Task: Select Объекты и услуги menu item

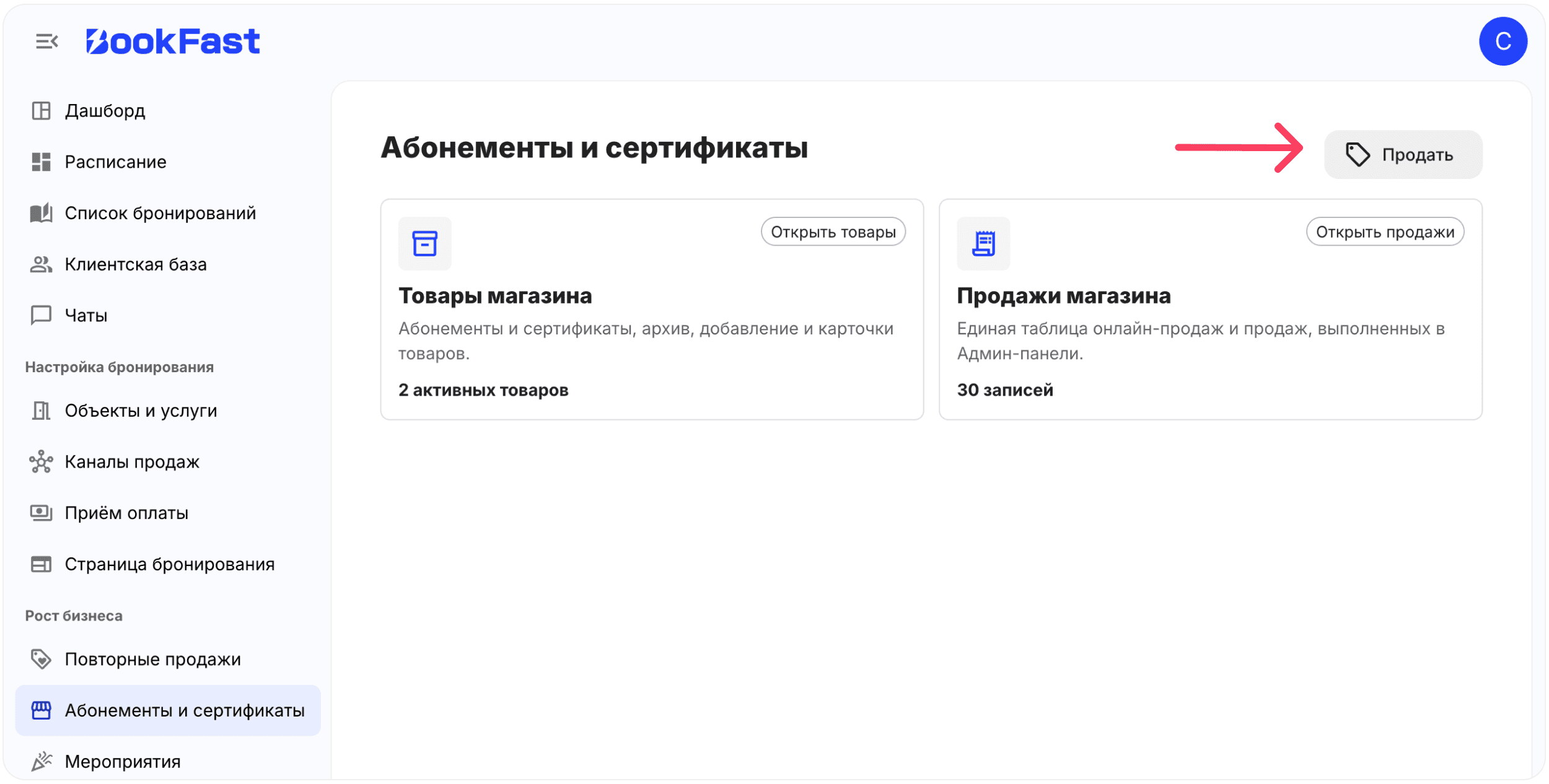Action: click(x=168, y=411)
